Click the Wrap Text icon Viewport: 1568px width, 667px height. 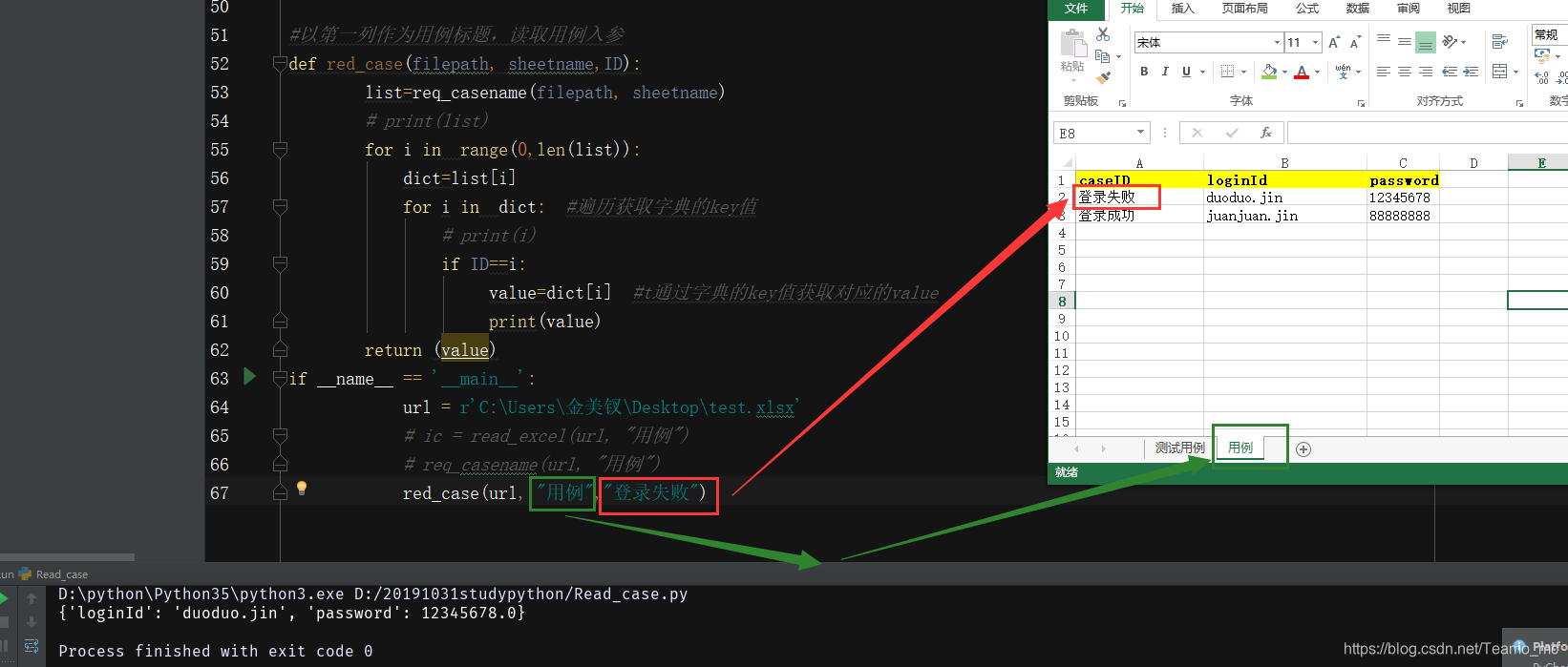[1500, 41]
